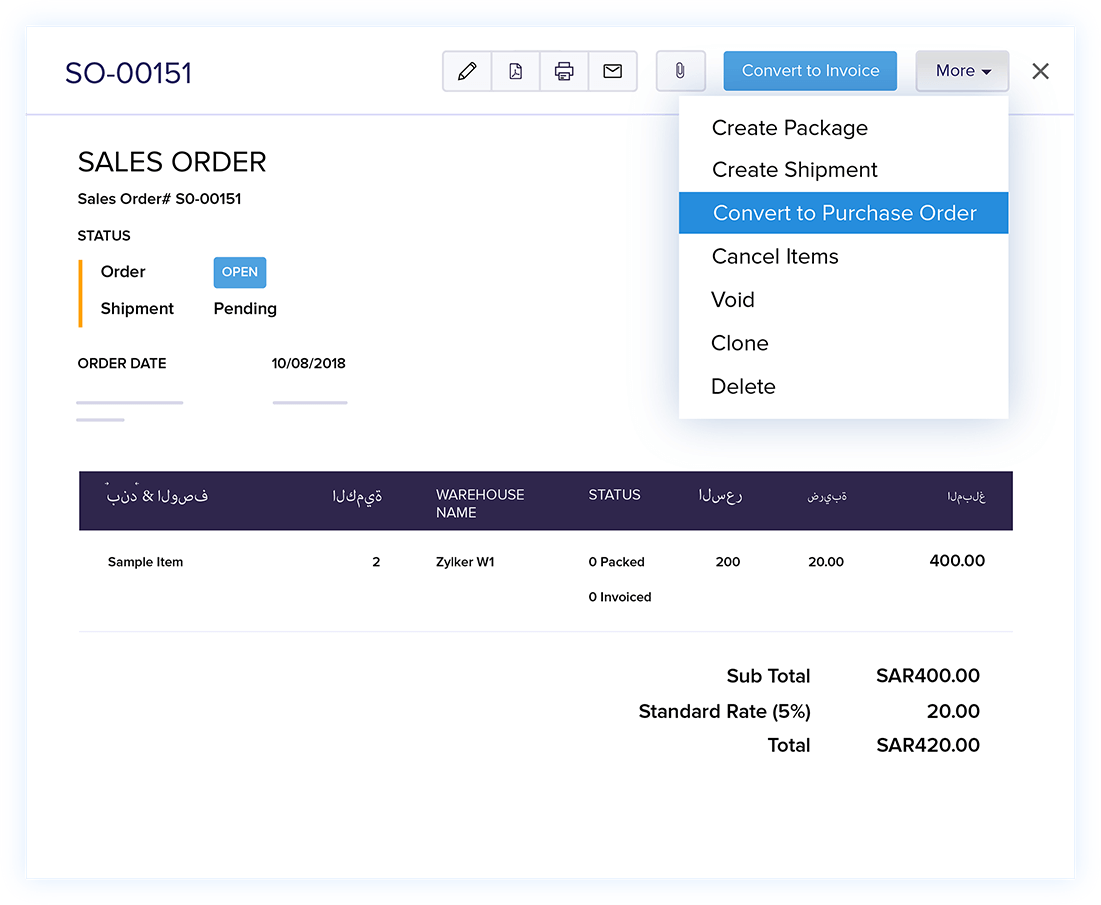Select Convert to Purchase Order
The height and width of the screenshot is (905, 1101).
[843, 213]
